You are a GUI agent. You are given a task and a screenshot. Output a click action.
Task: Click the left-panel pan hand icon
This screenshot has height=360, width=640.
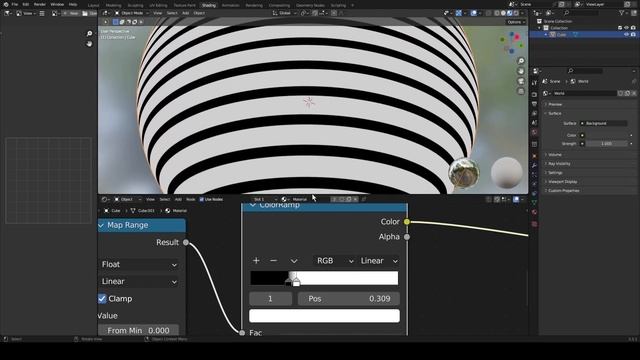tap(89, 44)
